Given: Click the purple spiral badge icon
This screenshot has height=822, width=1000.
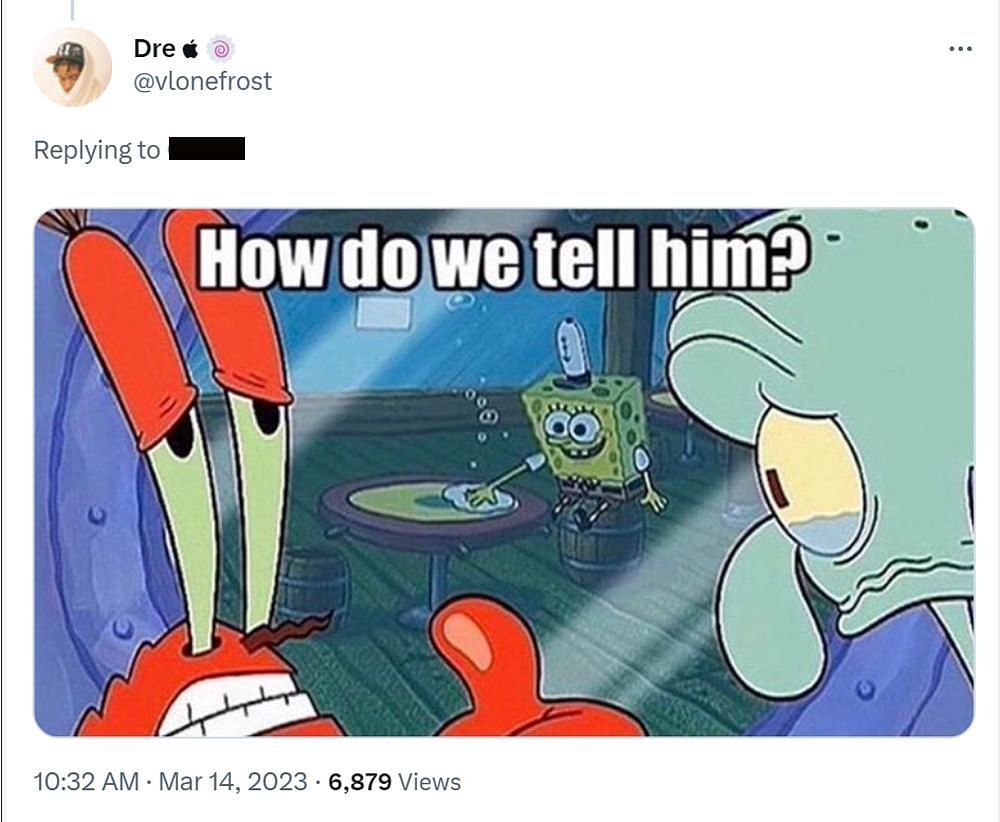Looking at the screenshot, I should tap(221, 49).
